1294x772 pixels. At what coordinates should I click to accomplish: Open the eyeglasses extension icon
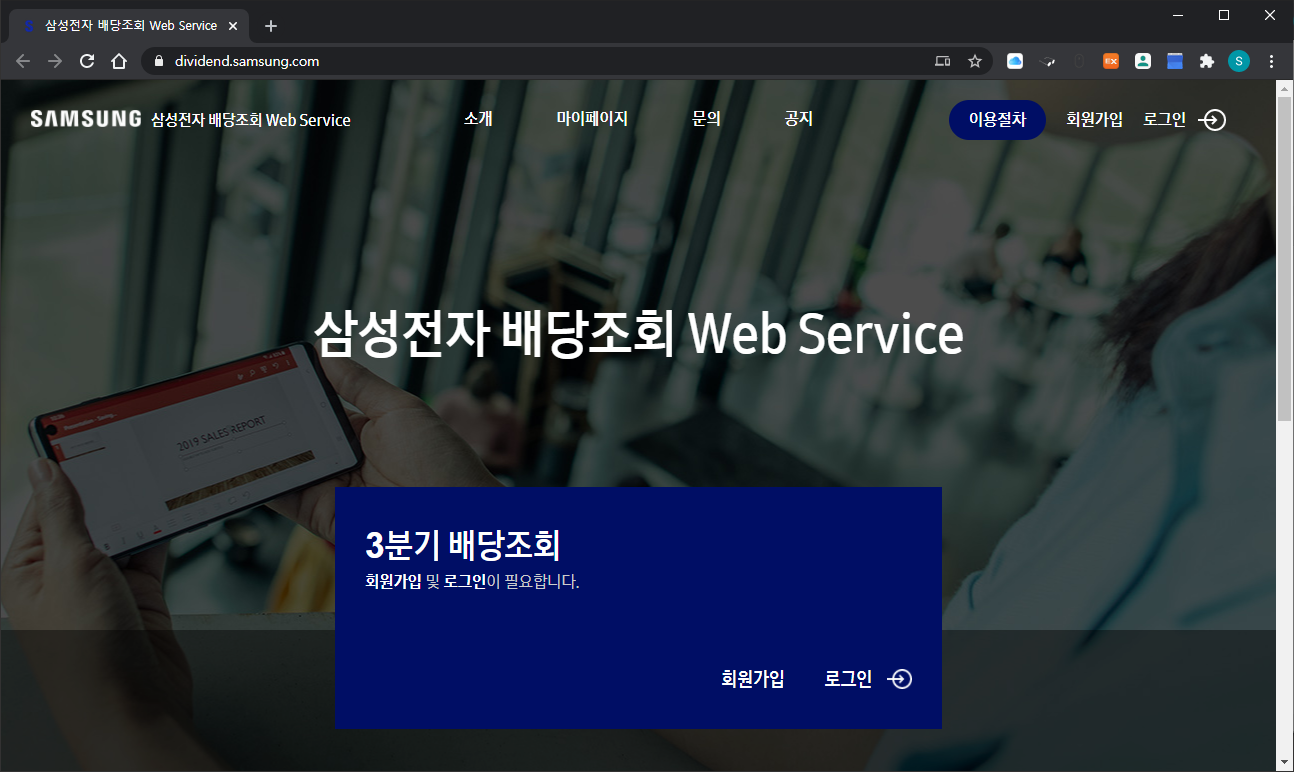point(1047,61)
